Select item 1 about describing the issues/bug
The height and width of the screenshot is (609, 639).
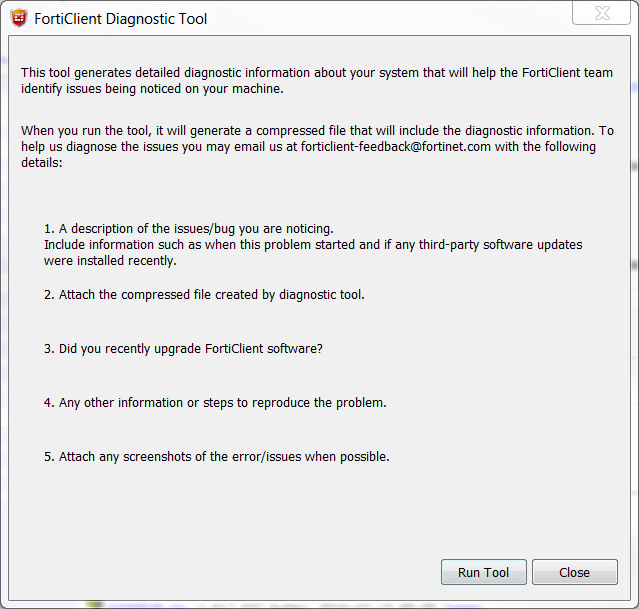(x=189, y=228)
